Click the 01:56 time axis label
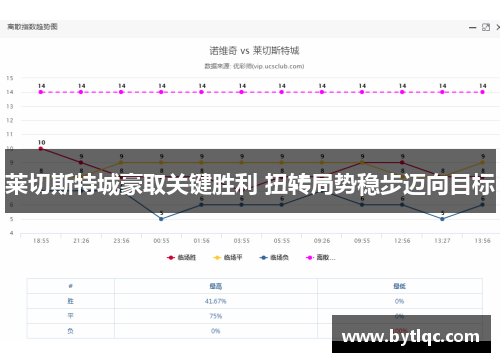 (x=201, y=241)
